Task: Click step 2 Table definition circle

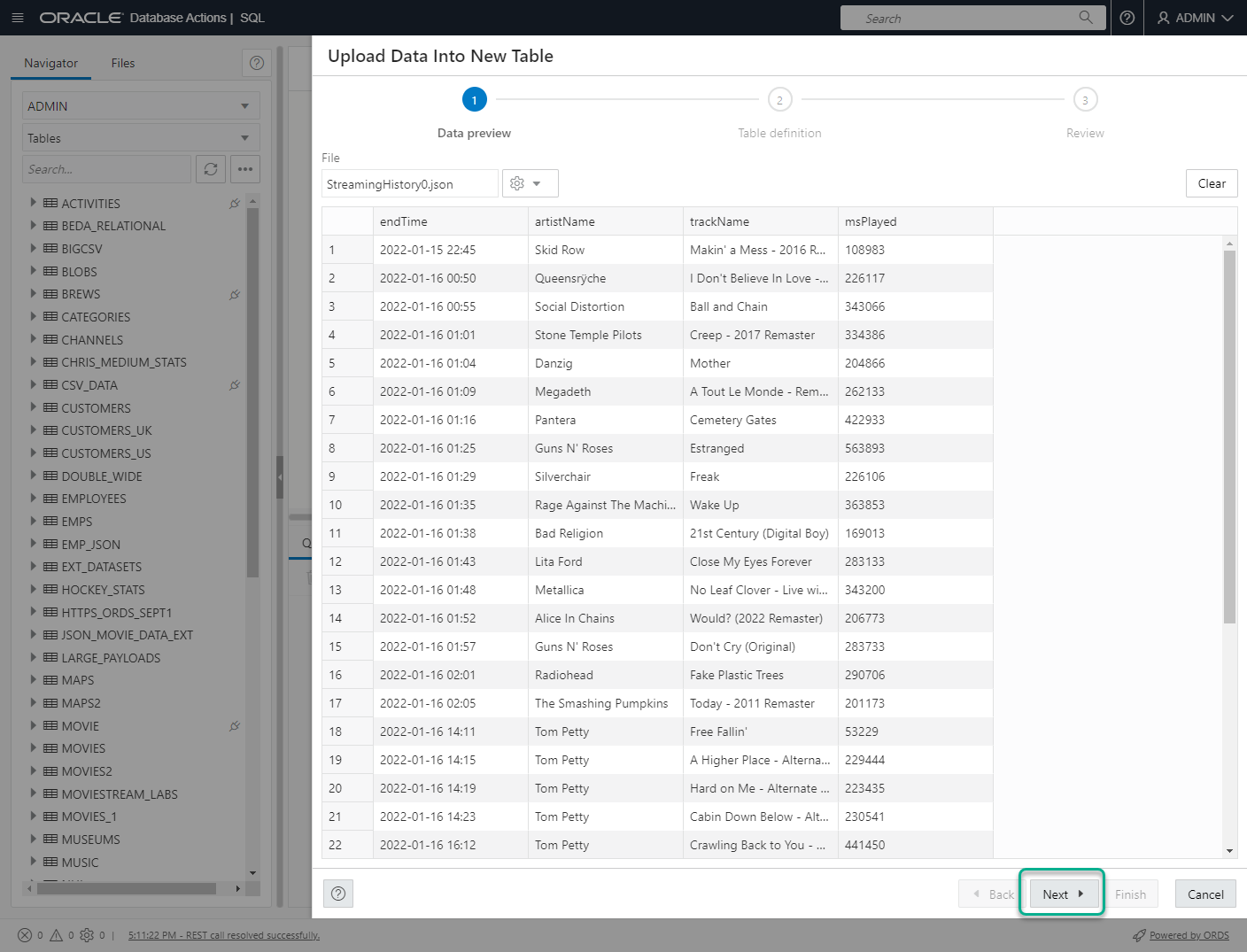Action: (x=779, y=100)
